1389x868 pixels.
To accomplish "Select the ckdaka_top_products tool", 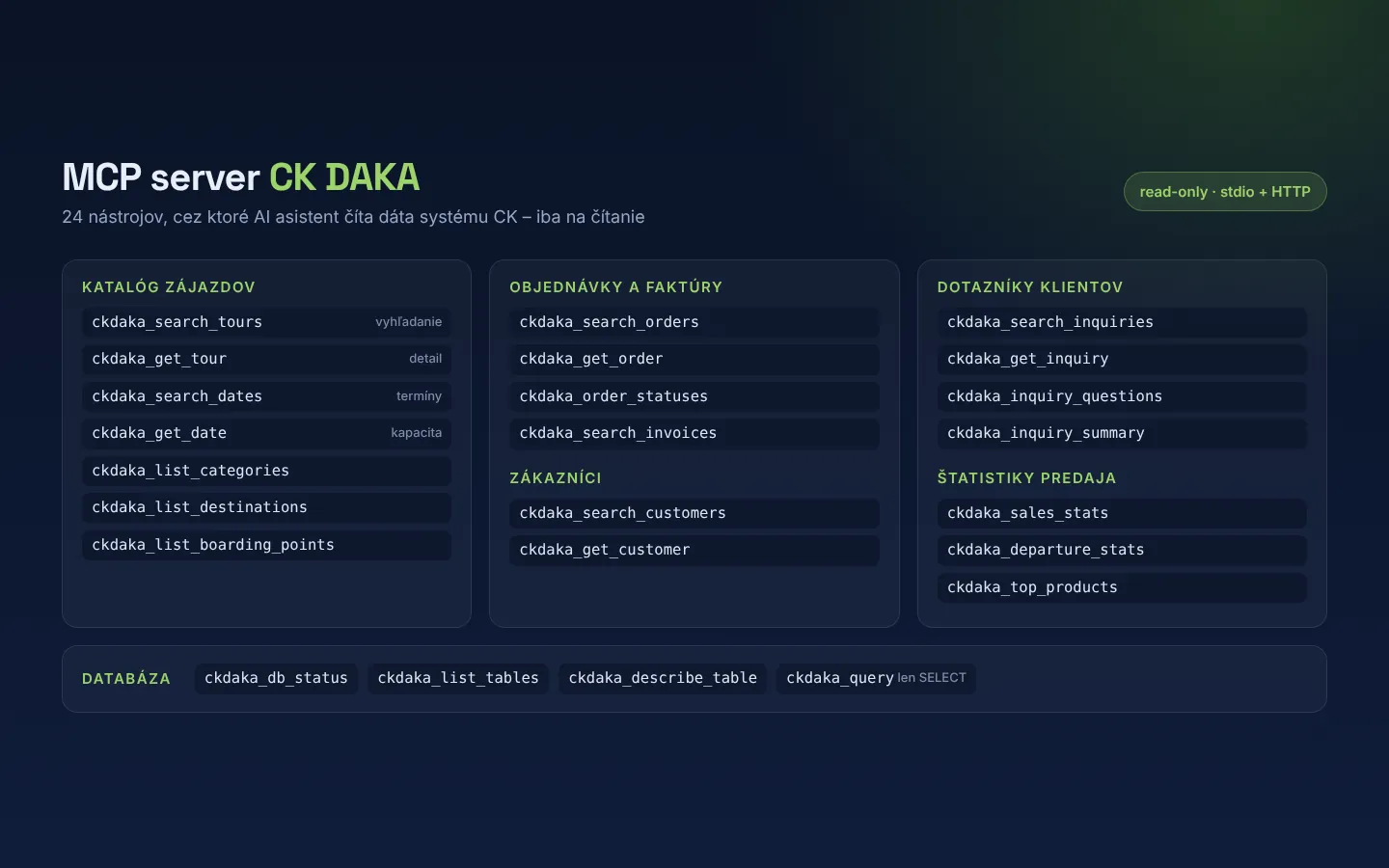I will point(1122,587).
